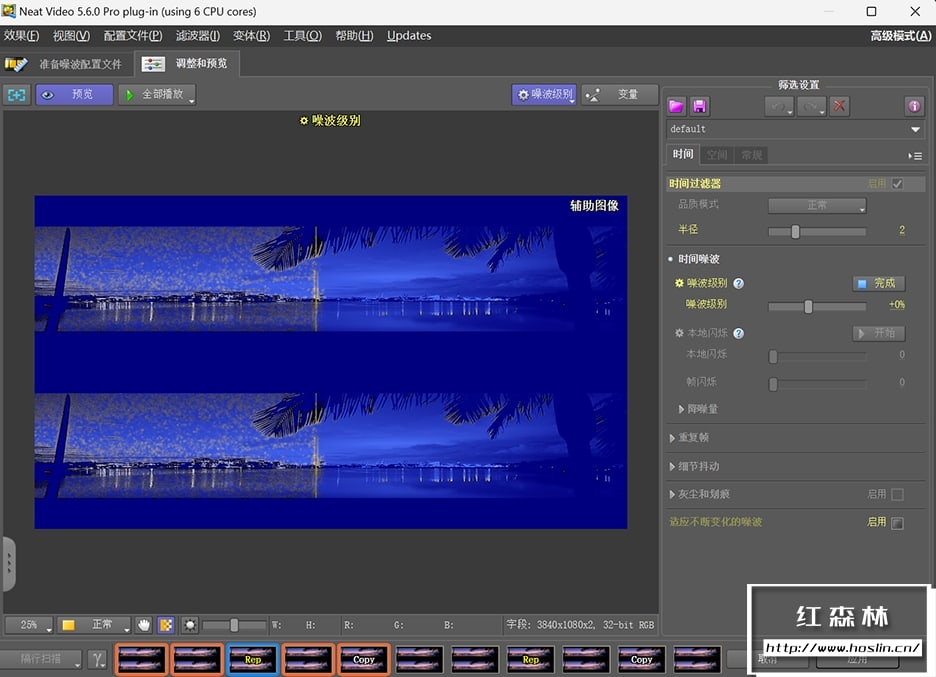
Task: Open the 滤波器(I) menu
Action: tap(198, 36)
